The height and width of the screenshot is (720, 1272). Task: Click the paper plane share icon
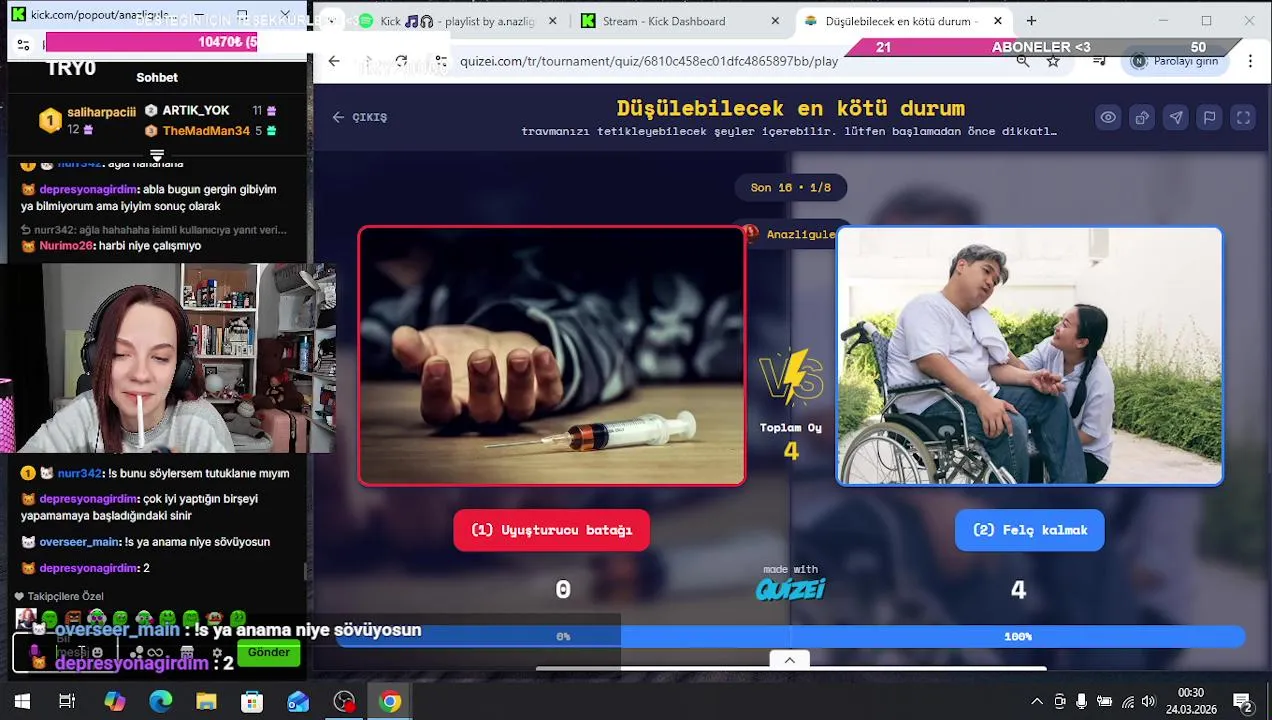point(1176,117)
